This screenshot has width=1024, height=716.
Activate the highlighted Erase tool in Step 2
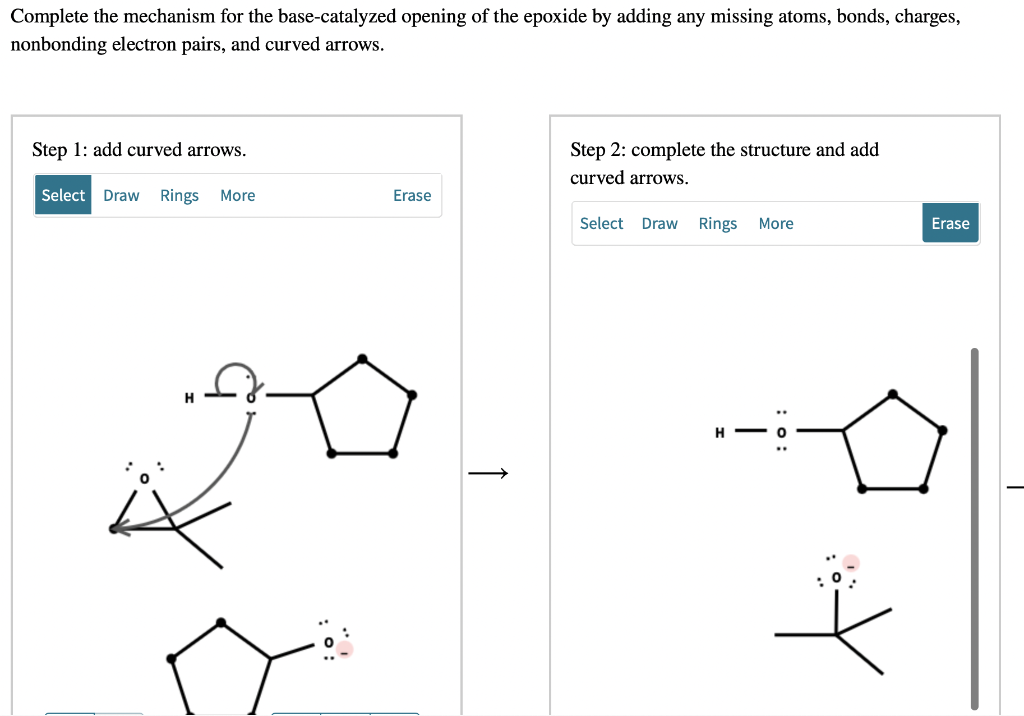[949, 223]
